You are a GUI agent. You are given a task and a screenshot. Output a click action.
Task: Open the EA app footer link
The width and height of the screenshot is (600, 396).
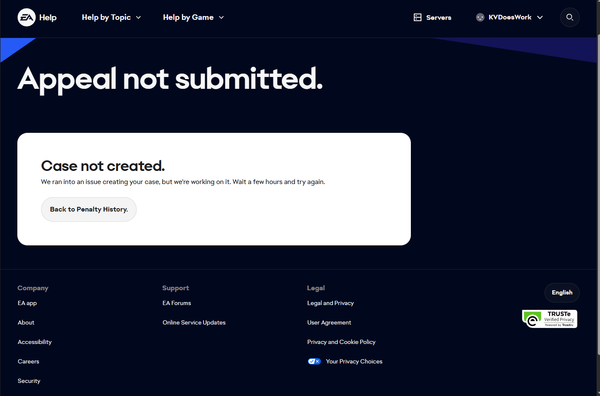coord(27,303)
